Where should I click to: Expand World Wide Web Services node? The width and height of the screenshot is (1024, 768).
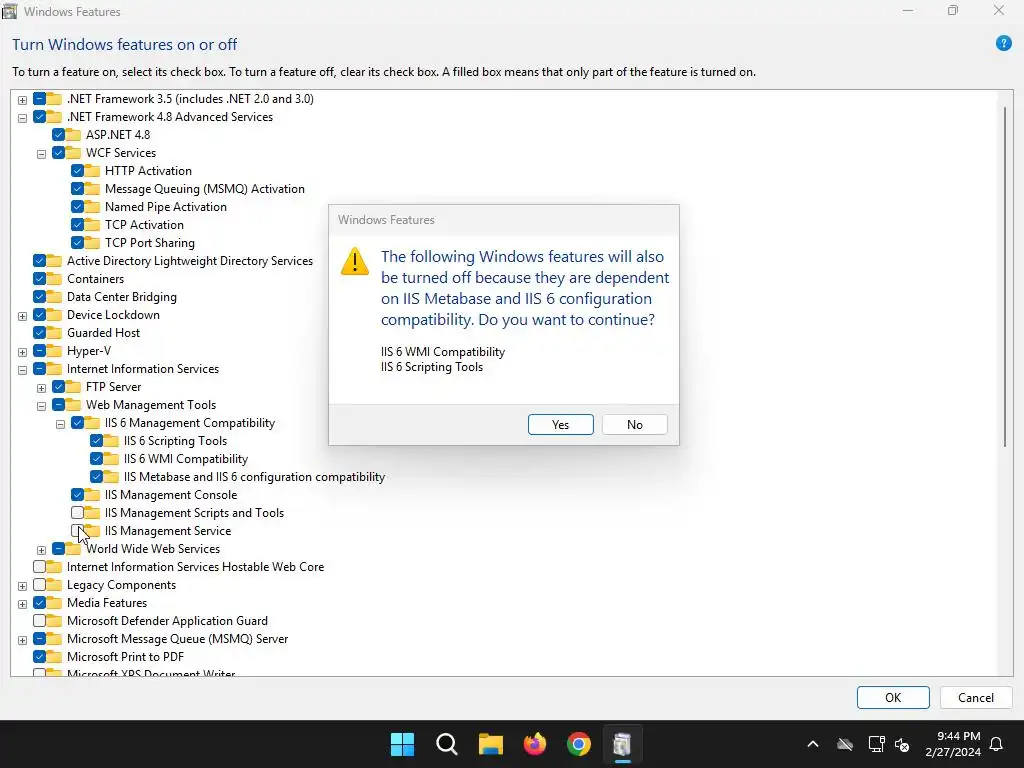[x=41, y=550]
